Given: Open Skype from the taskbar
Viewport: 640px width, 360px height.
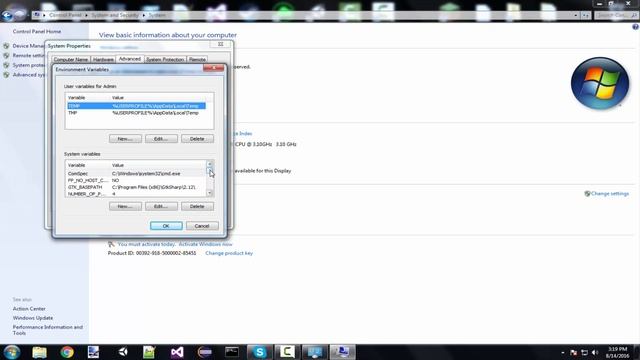Looking at the screenshot, I should click(x=260, y=352).
